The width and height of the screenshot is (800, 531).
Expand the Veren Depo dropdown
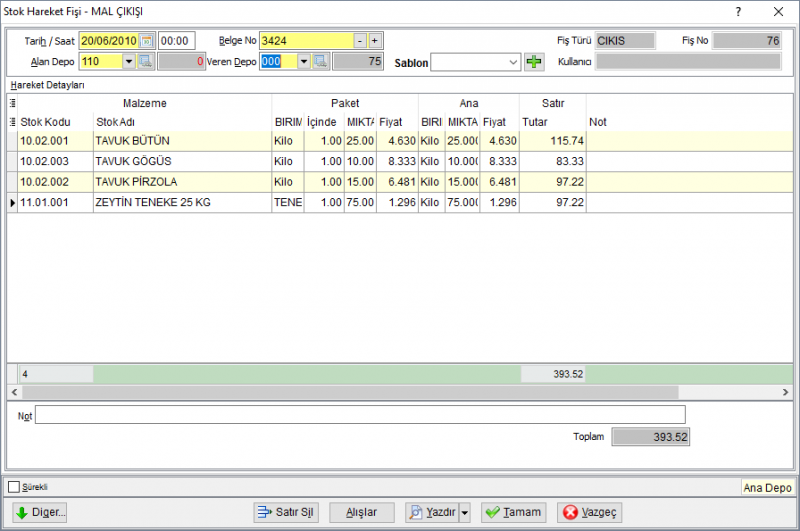pyautogui.click(x=304, y=62)
